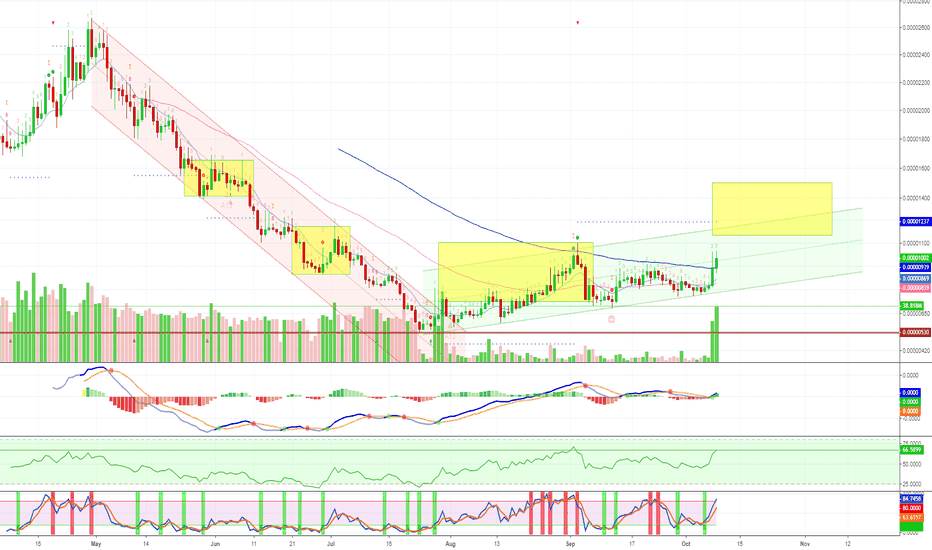932x550 pixels.
Task: Select the dark red 0.00000530 price label
Action: (x=915, y=332)
